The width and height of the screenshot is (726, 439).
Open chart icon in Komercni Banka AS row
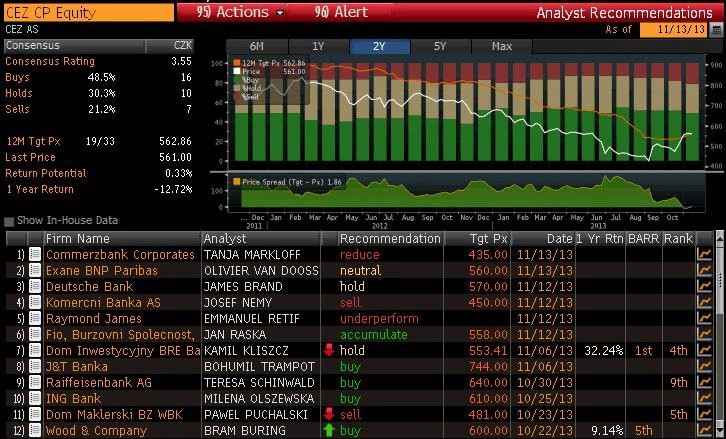pos(704,302)
